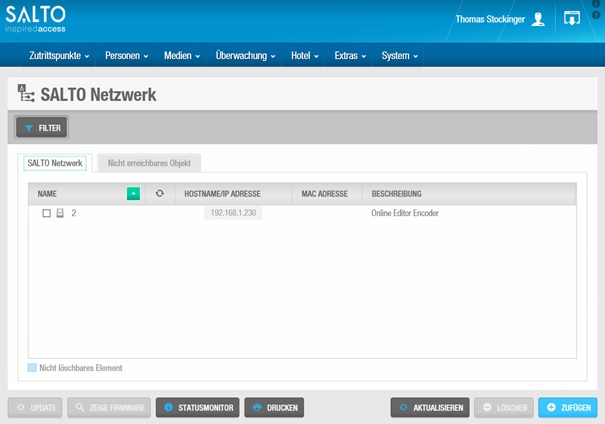
Task: Open the info icon at the top right corner
Action: tap(595, 3)
